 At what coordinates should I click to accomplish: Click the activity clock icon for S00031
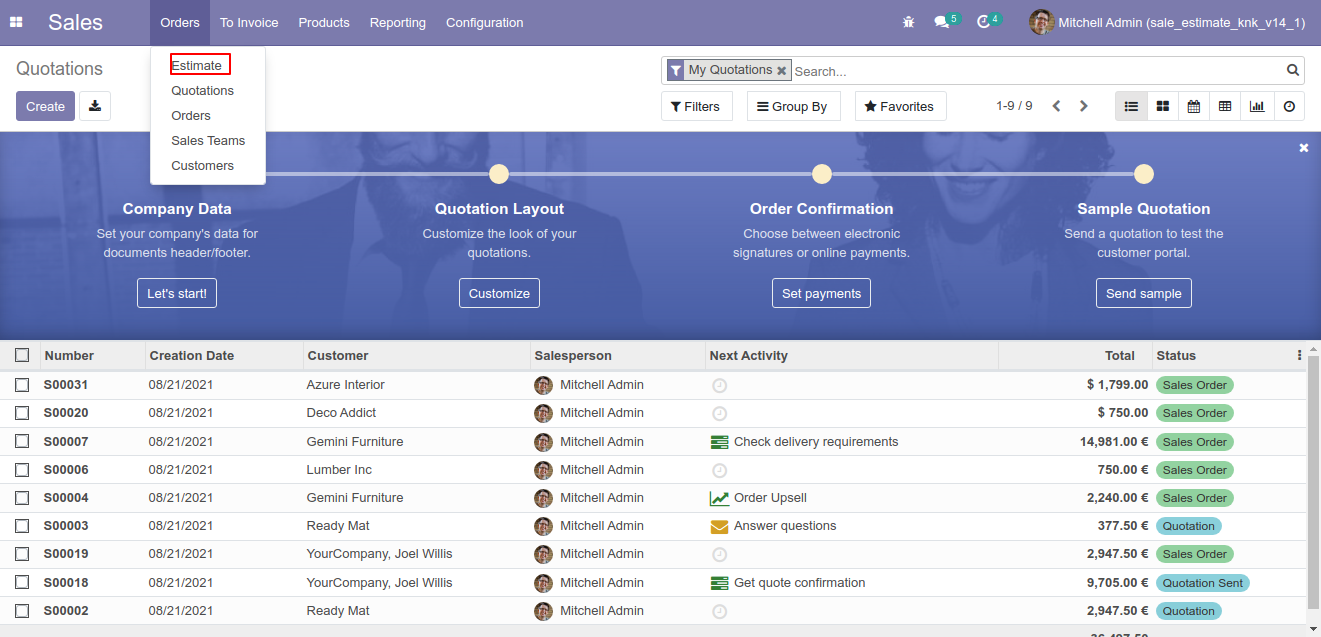pos(719,385)
